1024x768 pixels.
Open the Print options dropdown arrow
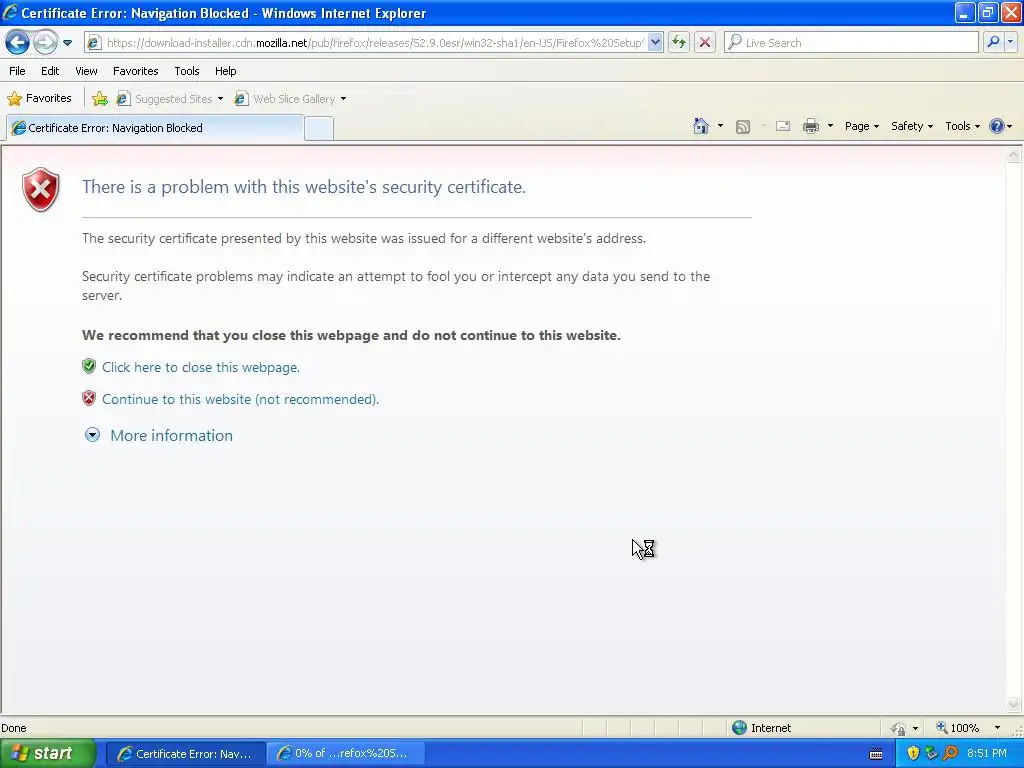coord(830,126)
